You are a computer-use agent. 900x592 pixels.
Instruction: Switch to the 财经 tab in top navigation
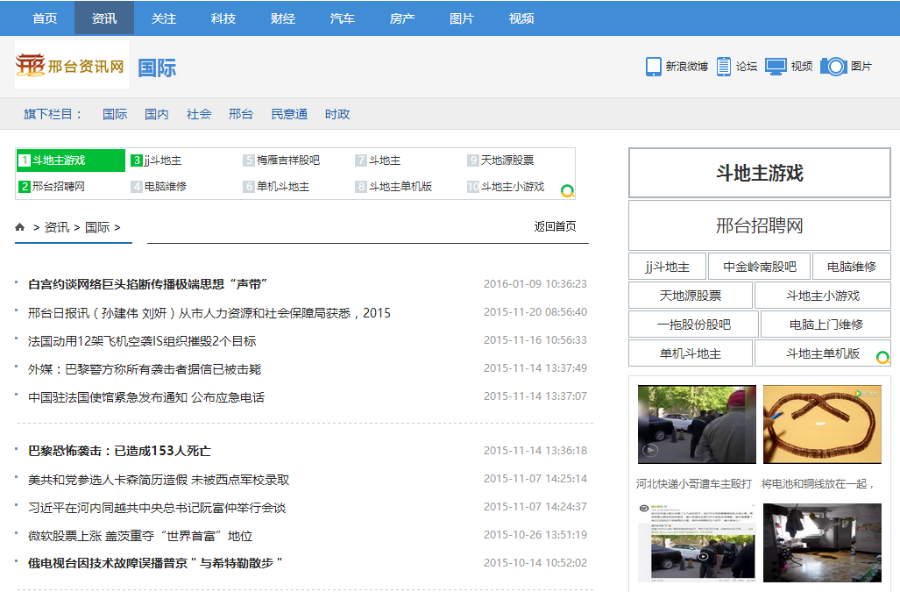[x=283, y=17]
